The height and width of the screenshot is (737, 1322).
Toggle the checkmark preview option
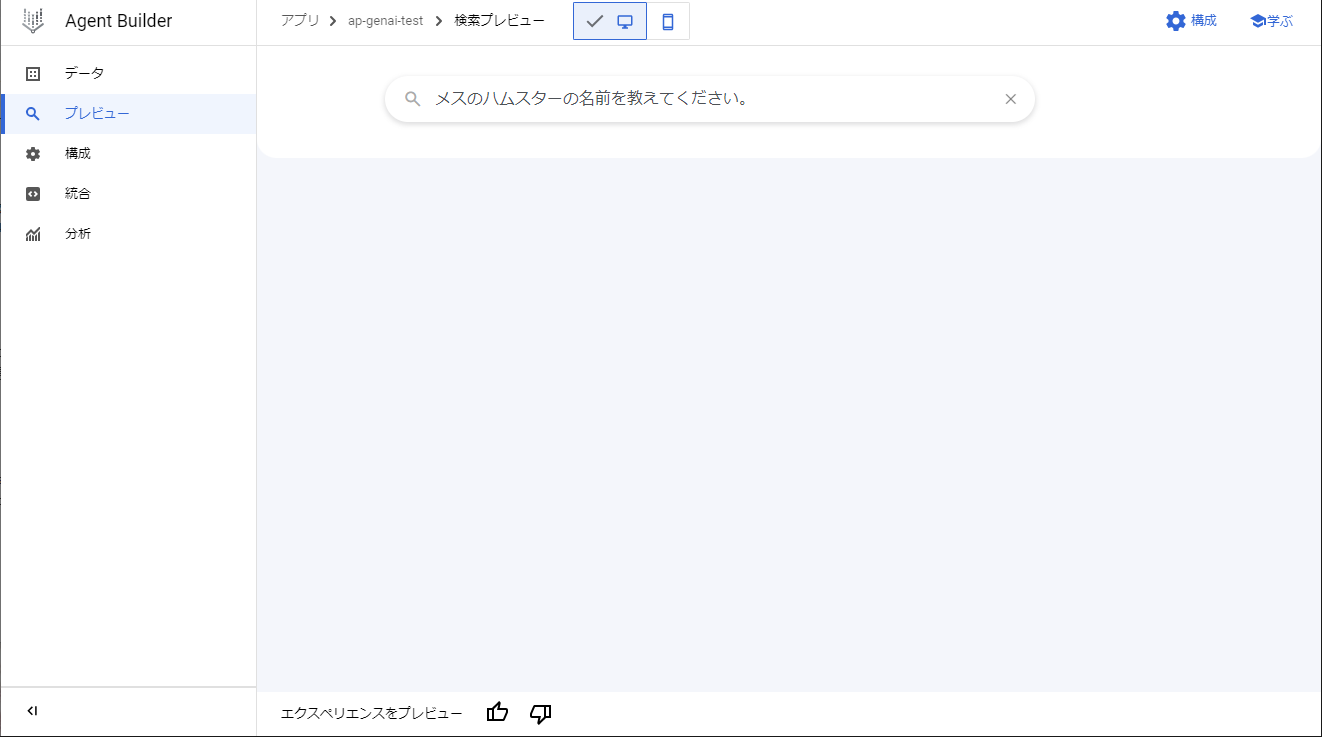click(596, 20)
